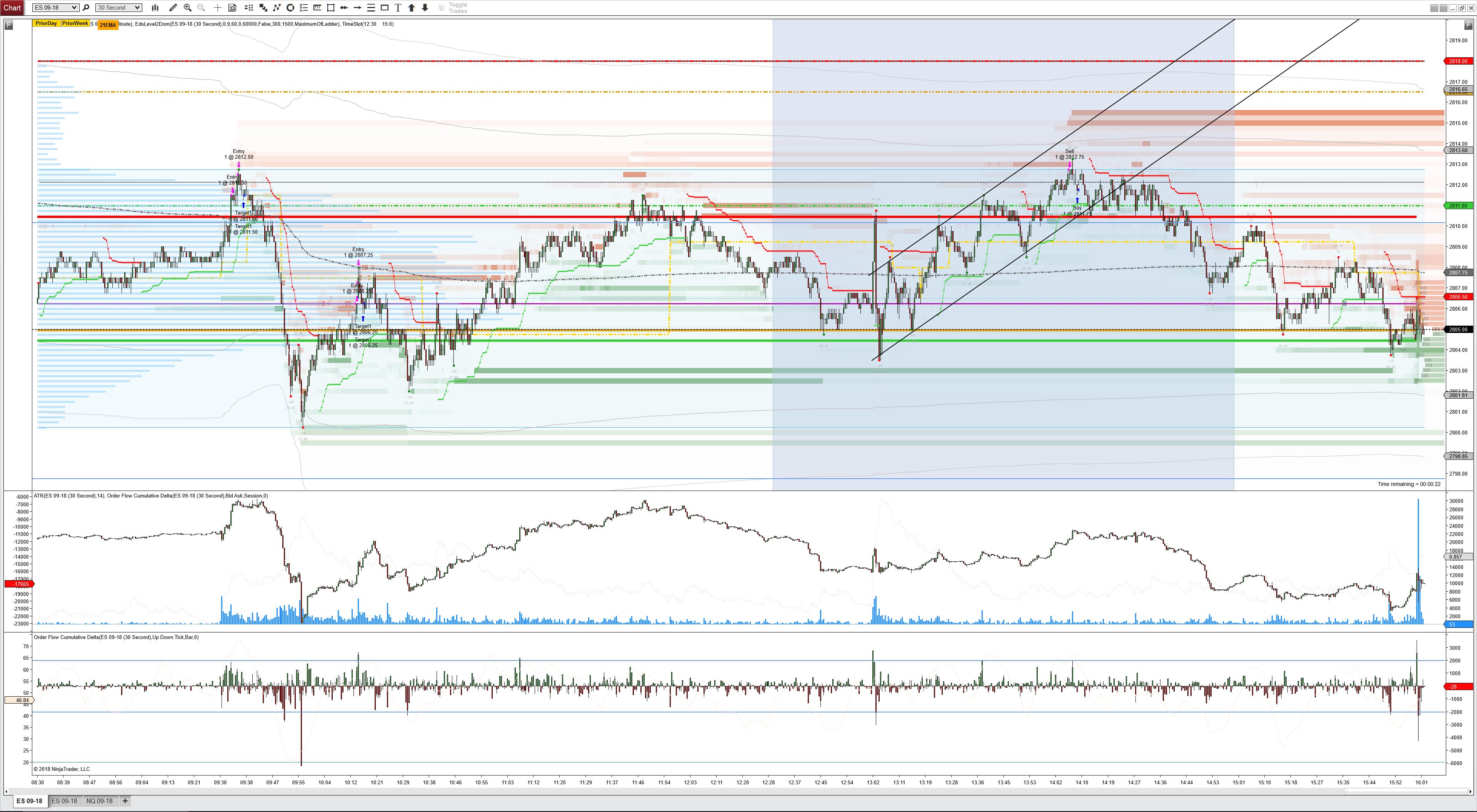Screen dimensions: 1477x812
Task: Toggle the PriorDay levels button
Action: click(x=46, y=23)
